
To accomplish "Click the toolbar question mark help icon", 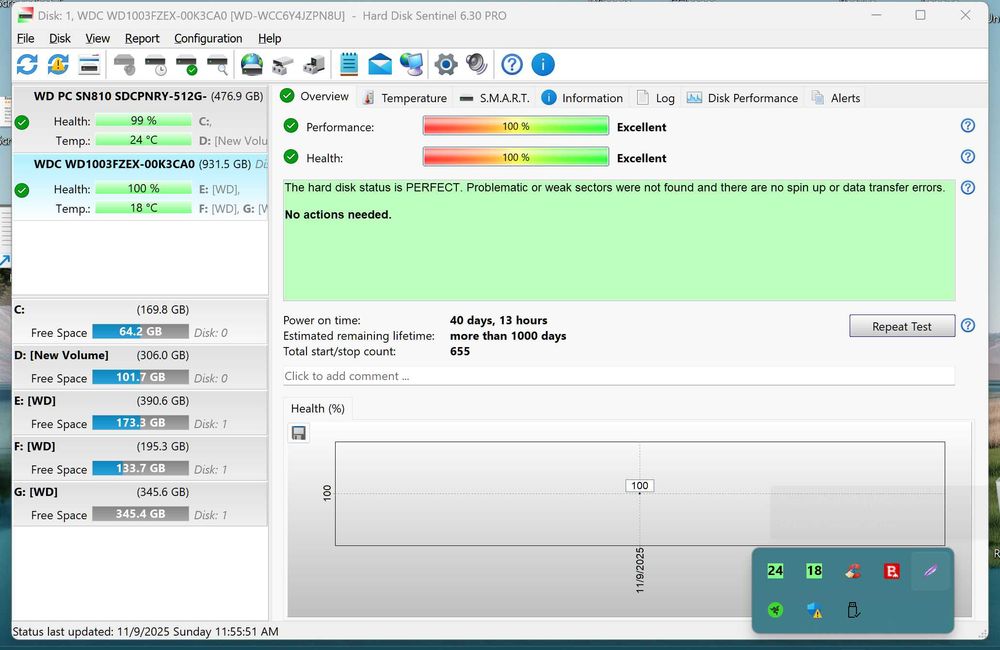I will pos(511,64).
